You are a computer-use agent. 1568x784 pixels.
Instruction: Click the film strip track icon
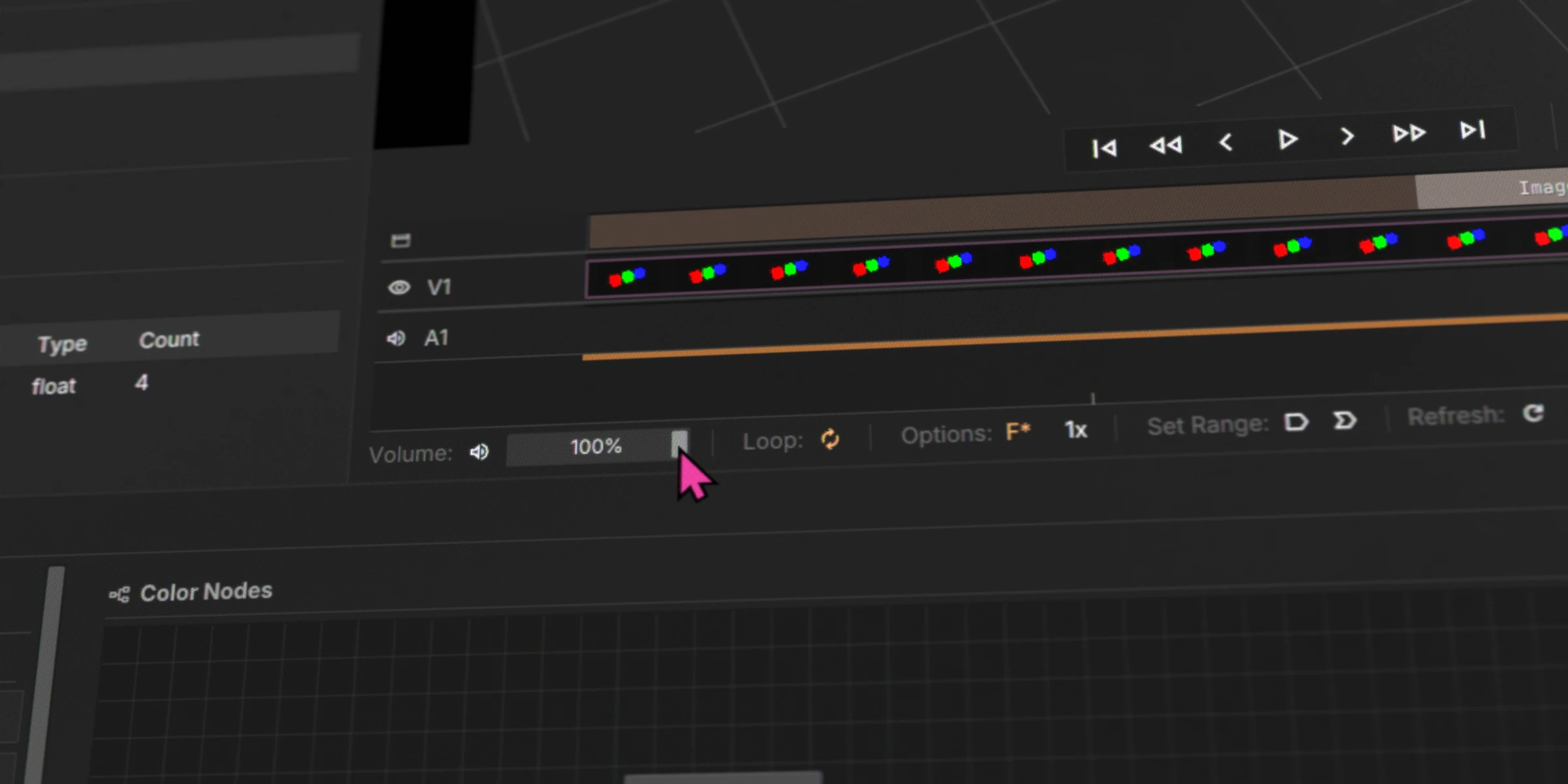coord(400,240)
